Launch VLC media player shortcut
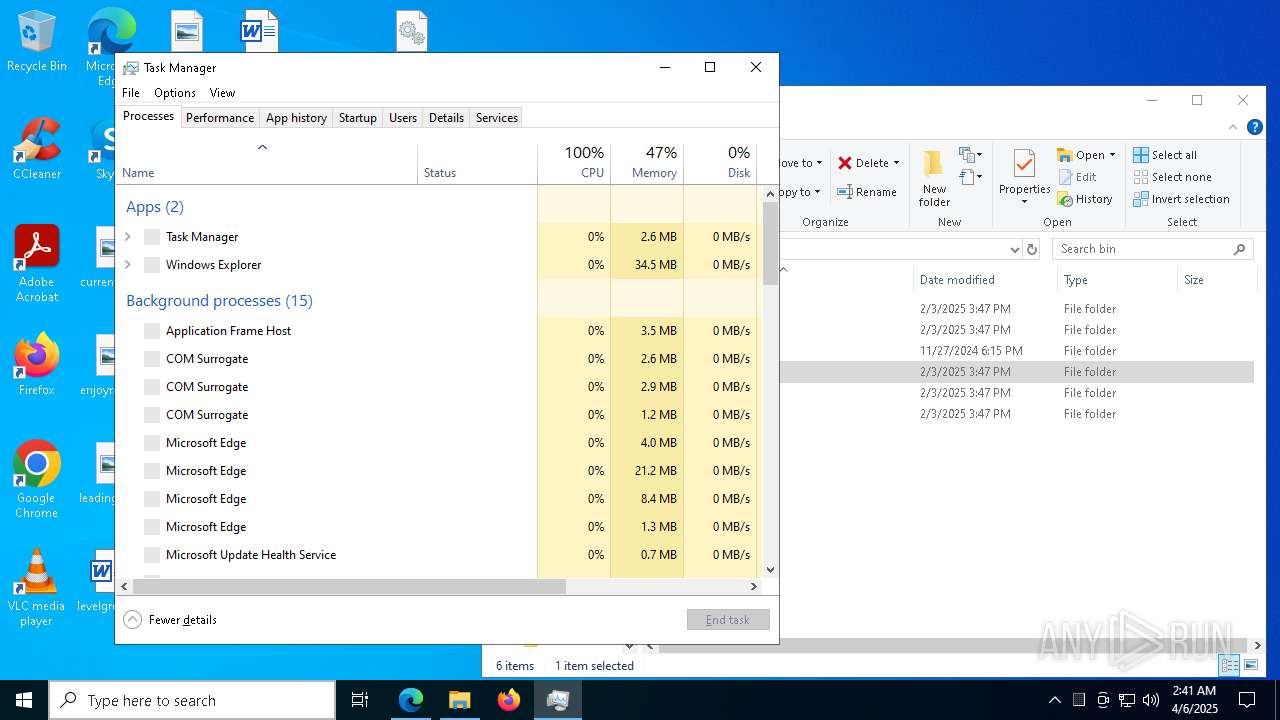The image size is (1280, 720). coord(36,587)
